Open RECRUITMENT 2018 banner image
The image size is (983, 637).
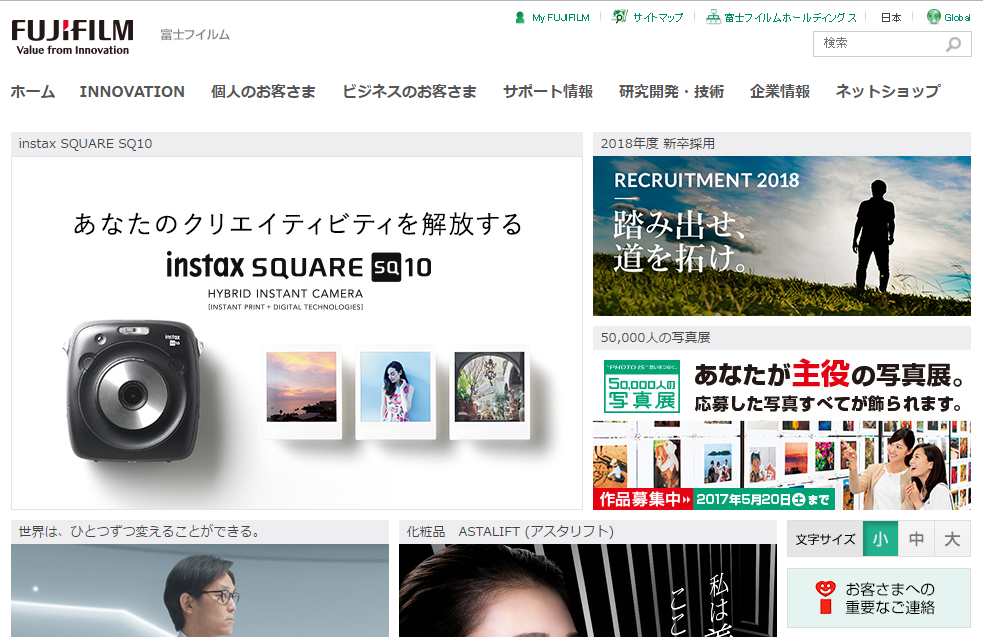tap(782, 236)
